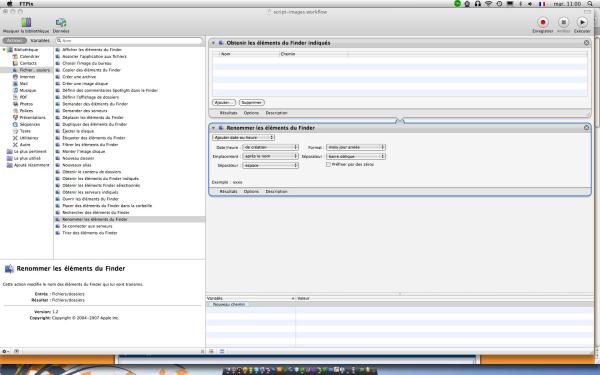The image size is (600, 375).
Task: Select the Photos library category icon
Action: pyautogui.click(x=16, y=104)
